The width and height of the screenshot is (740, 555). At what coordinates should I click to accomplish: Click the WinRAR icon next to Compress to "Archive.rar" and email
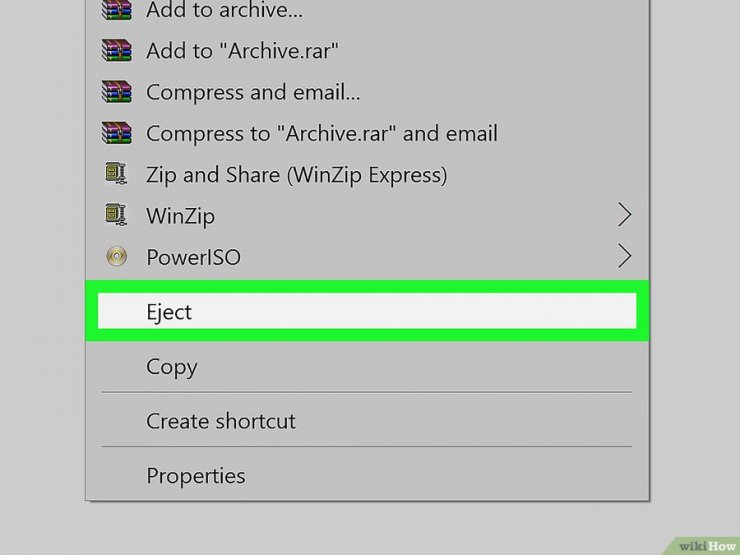click(x=117, y=133)
